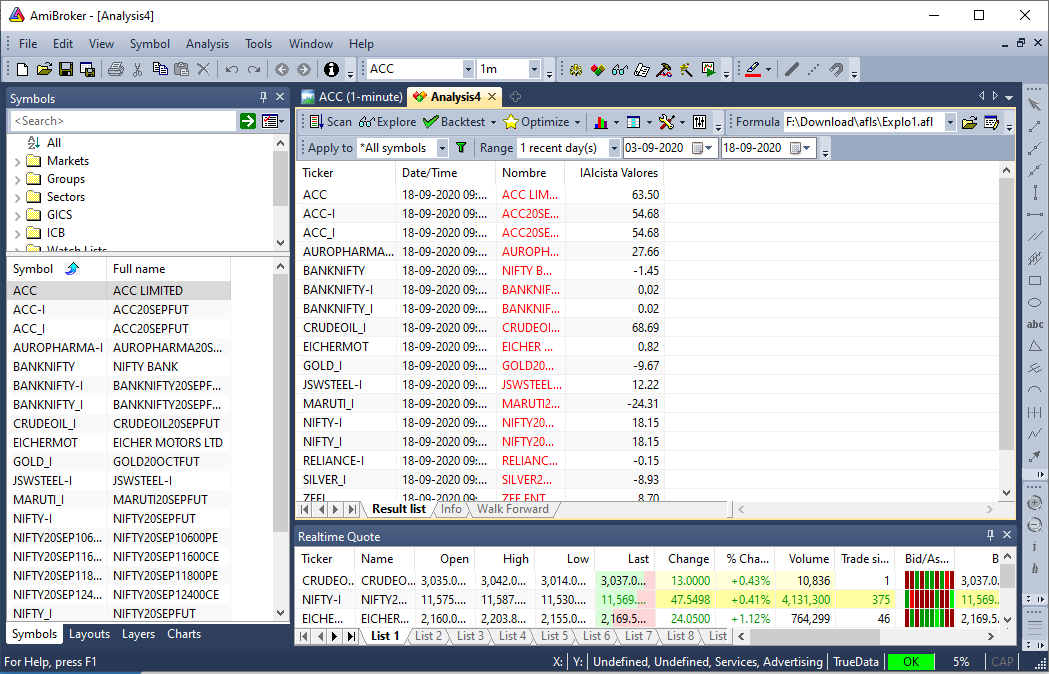Run the Scan analysis
Viewport: 1049px width, 674px height.
tap(330, 122)
